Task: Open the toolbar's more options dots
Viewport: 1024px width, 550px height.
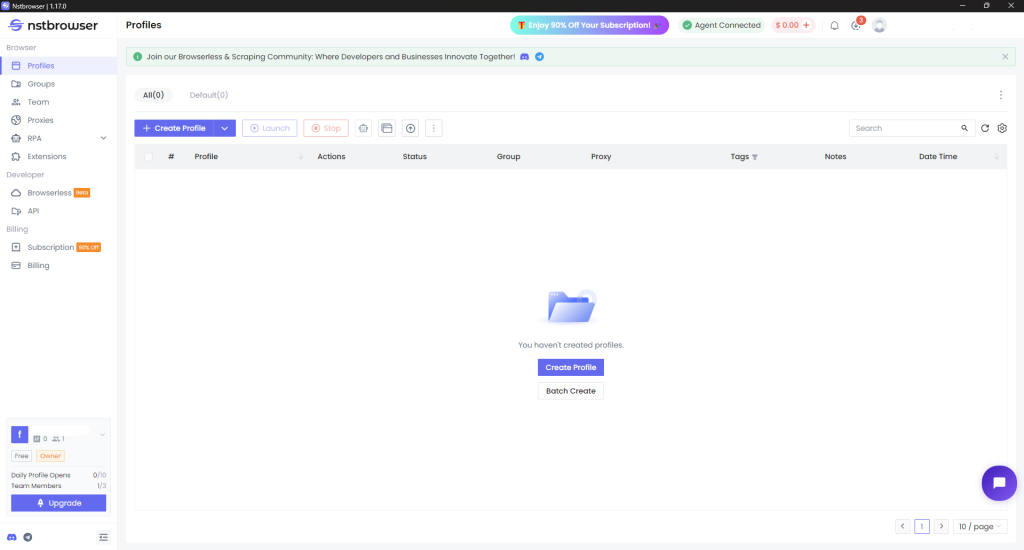Action: [x=434, y=128]
